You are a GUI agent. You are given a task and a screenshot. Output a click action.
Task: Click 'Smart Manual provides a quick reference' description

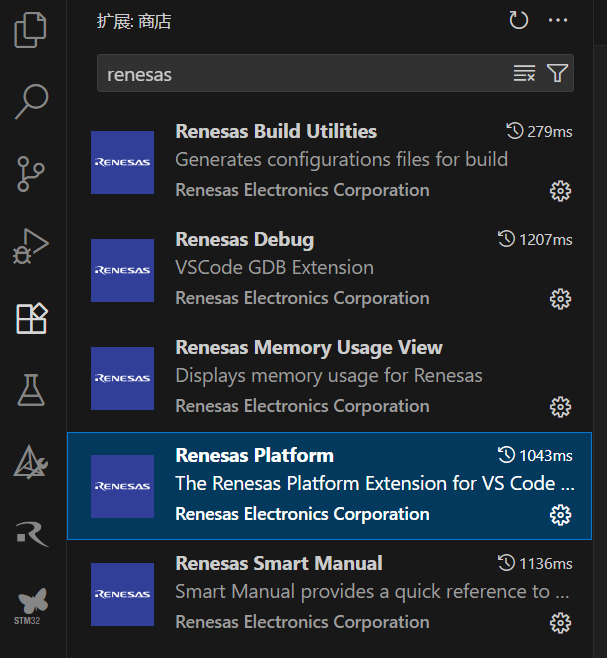372,592
